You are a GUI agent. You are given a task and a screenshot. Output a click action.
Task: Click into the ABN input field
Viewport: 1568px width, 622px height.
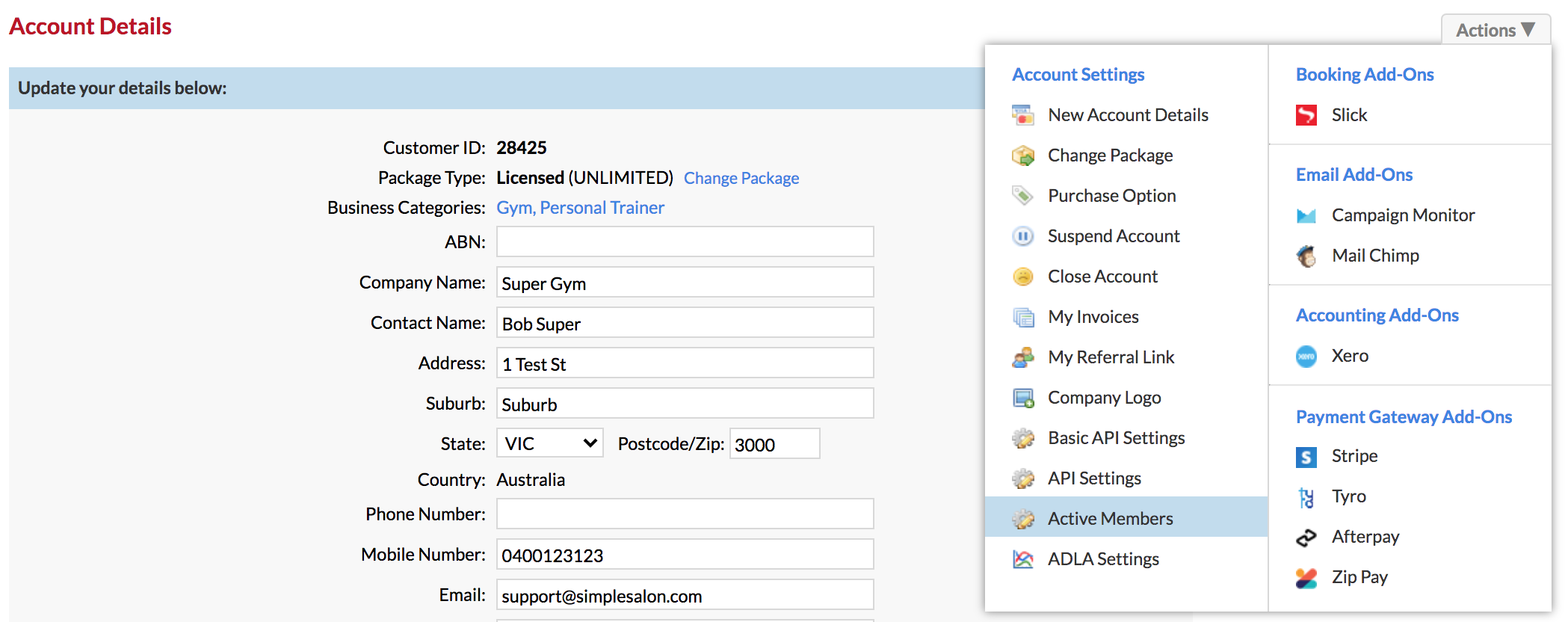(x=685, y=241)
